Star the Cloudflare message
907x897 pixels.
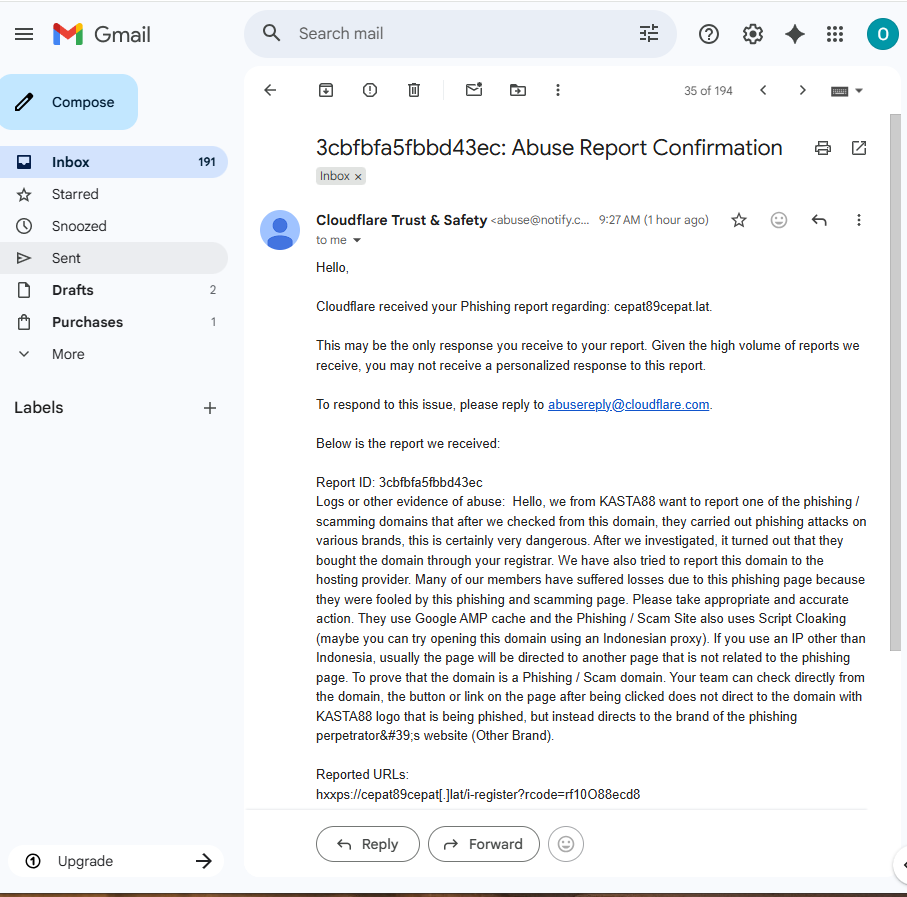pyautogui.click(x=739, y=220)
